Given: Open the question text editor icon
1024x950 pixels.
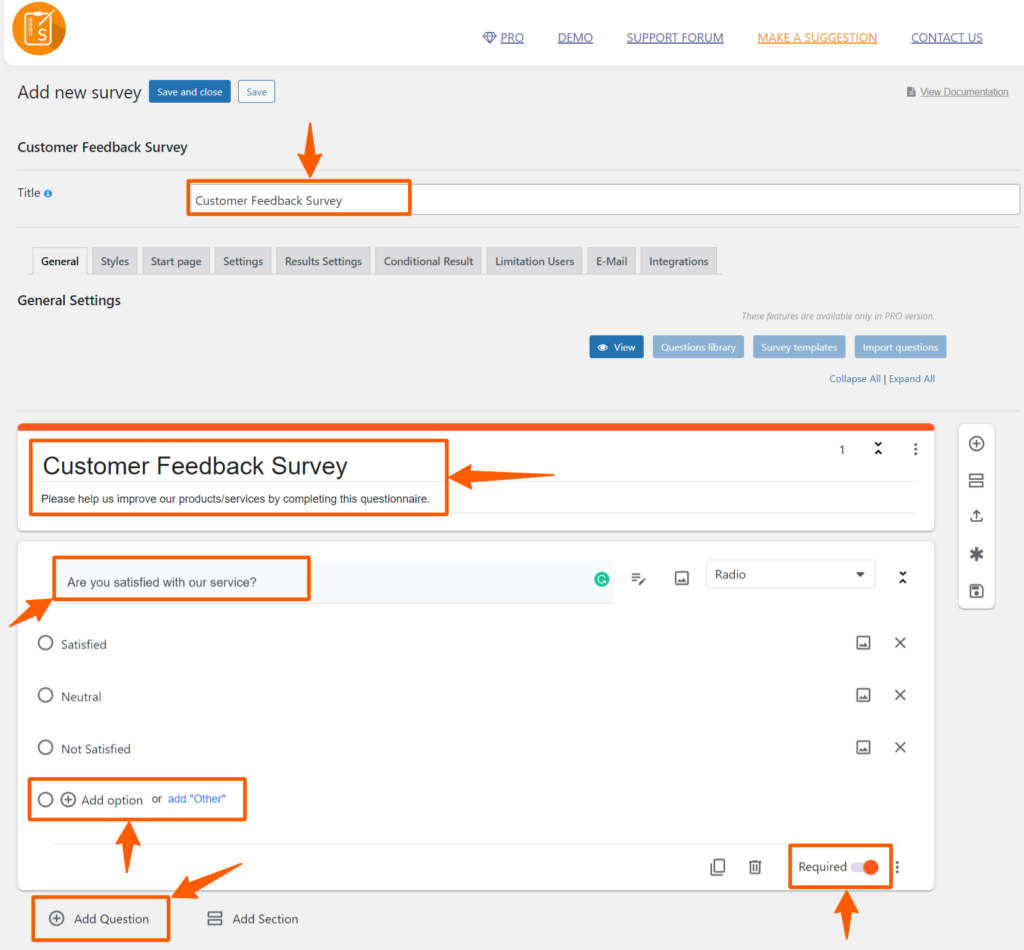Looking at the screenshot, I should (x=639, y=578).
